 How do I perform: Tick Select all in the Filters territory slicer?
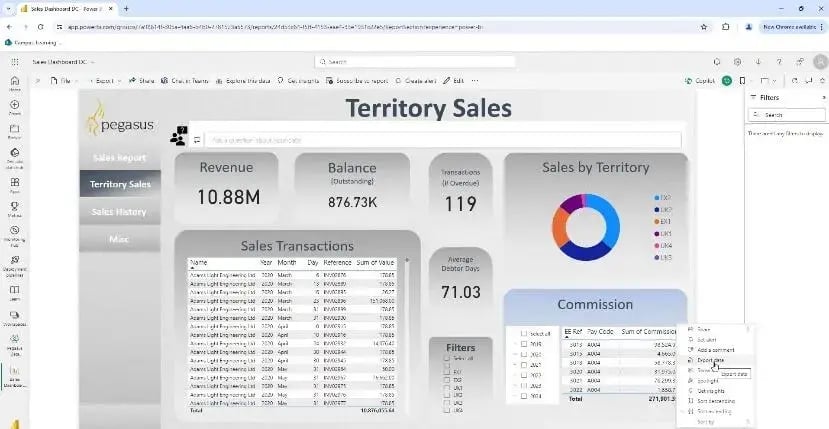(447, 358)
